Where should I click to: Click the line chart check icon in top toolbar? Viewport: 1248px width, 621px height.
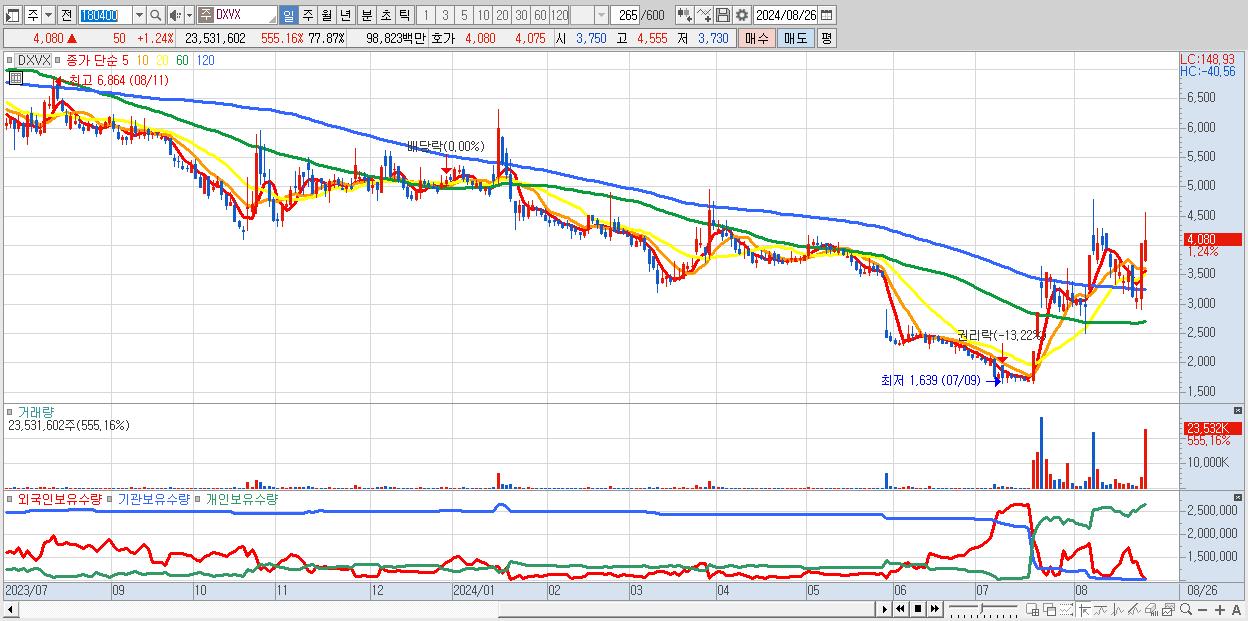click(x=703, y=15)
